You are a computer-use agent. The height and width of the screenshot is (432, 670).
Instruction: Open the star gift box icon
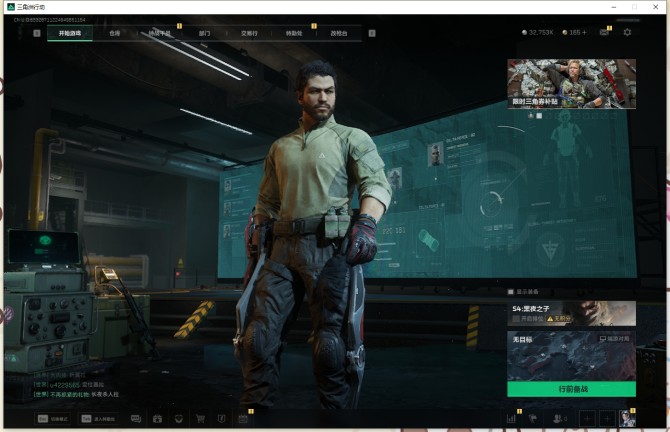pos(157,419)
